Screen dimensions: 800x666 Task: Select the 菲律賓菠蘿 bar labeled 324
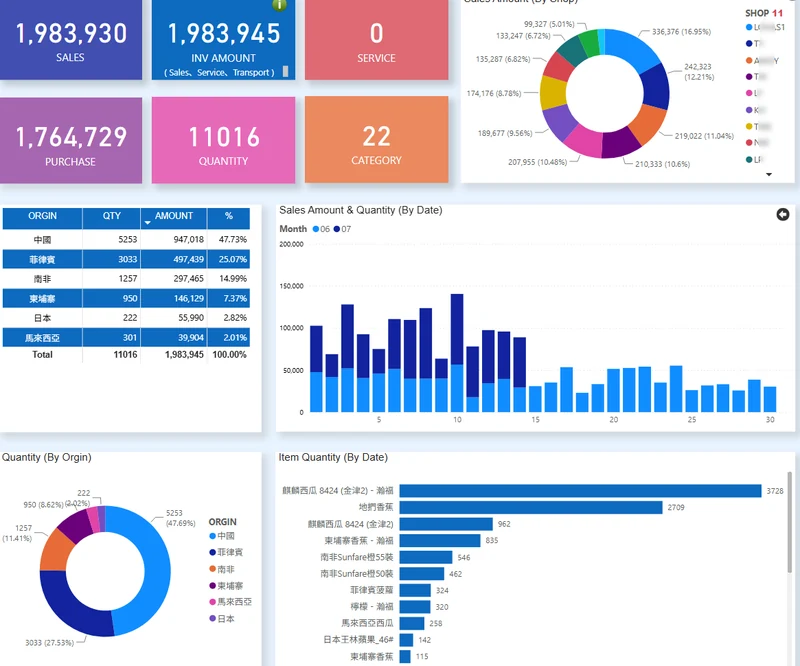[x=415, y=590]
